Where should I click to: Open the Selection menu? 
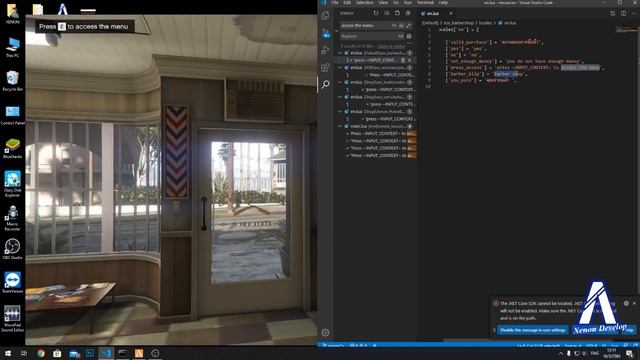click(364, 2)
